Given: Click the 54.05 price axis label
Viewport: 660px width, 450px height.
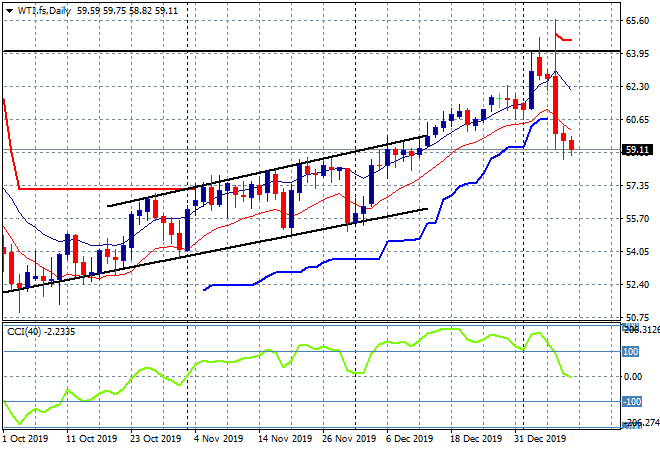Looking at the screenshot, I should click(x=637, y=252).
